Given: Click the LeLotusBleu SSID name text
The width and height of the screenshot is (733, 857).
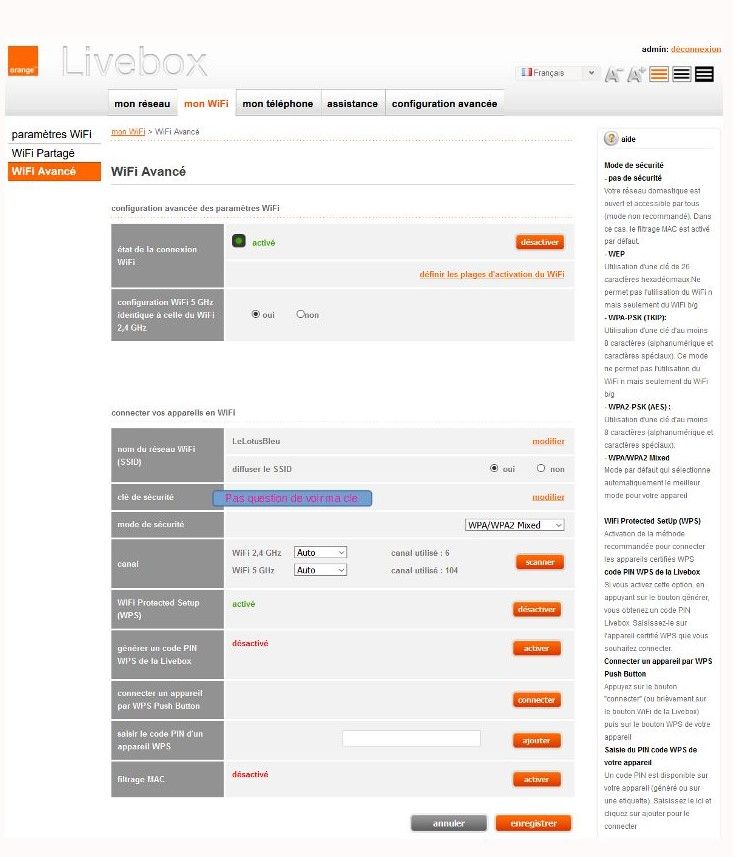Looking at the screenshot, I should click(256, 441).
